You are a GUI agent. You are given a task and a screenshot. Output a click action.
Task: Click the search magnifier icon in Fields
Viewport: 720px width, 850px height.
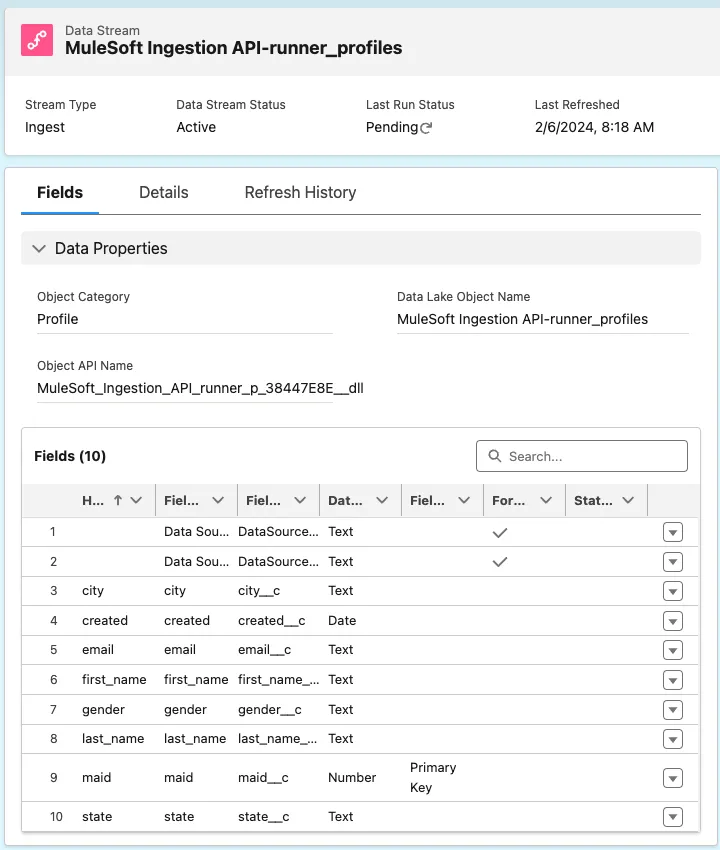click(494, 456)
